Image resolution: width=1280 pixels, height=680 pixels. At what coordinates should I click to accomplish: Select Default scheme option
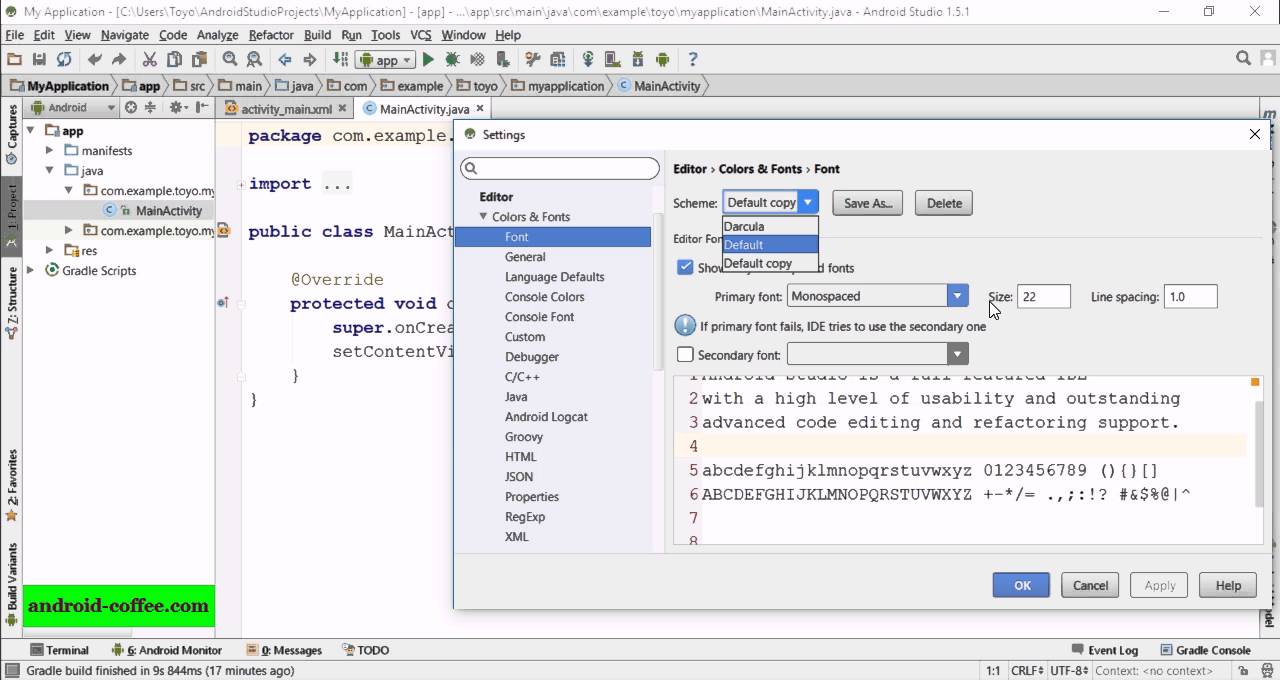pyautogui.click(x=770, y=244)
